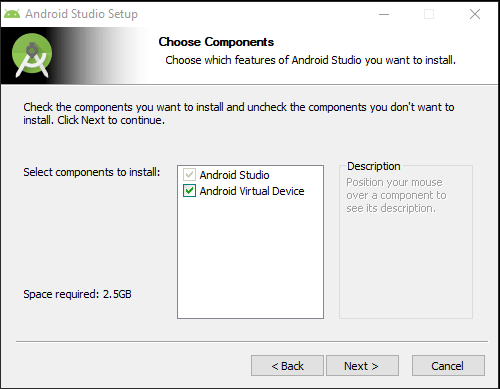Click the Description group label
The image size is (500, 389).
point(374,166)
